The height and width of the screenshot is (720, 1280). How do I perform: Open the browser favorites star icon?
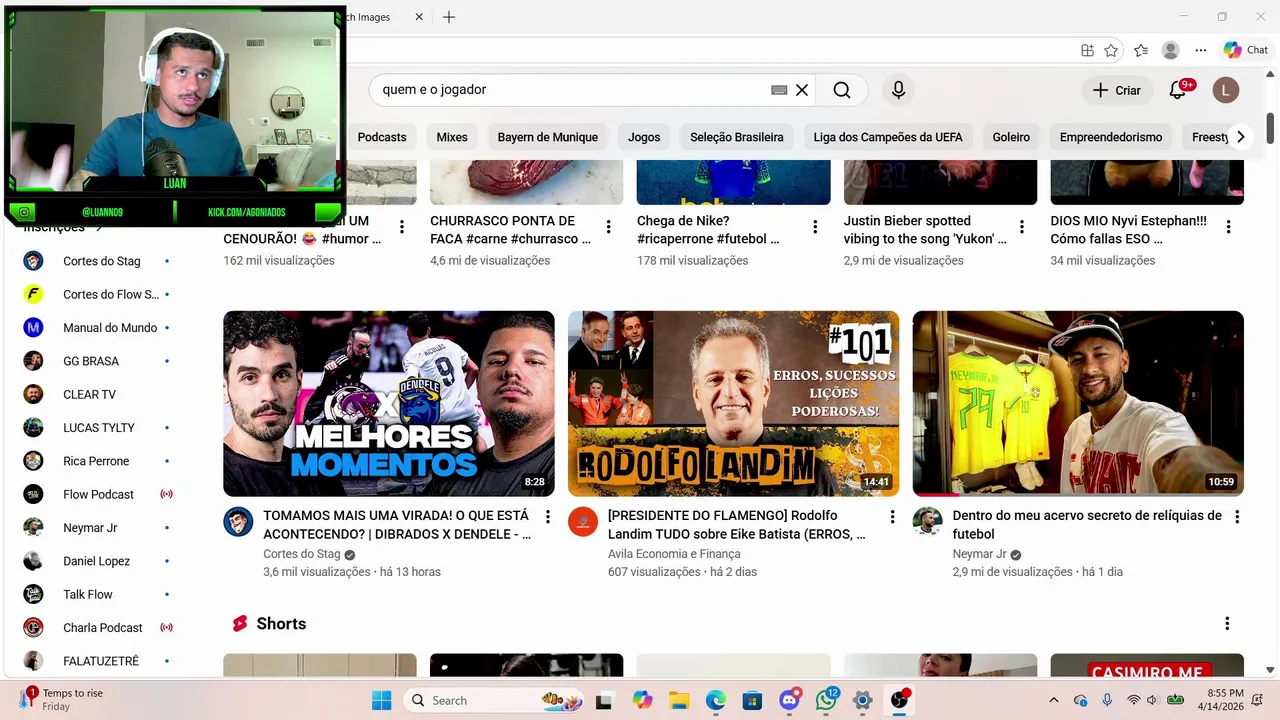(1111, 50)
